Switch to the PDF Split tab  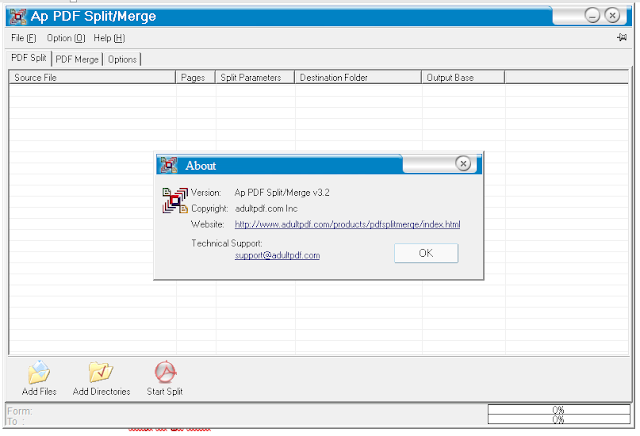click(29, 58)
